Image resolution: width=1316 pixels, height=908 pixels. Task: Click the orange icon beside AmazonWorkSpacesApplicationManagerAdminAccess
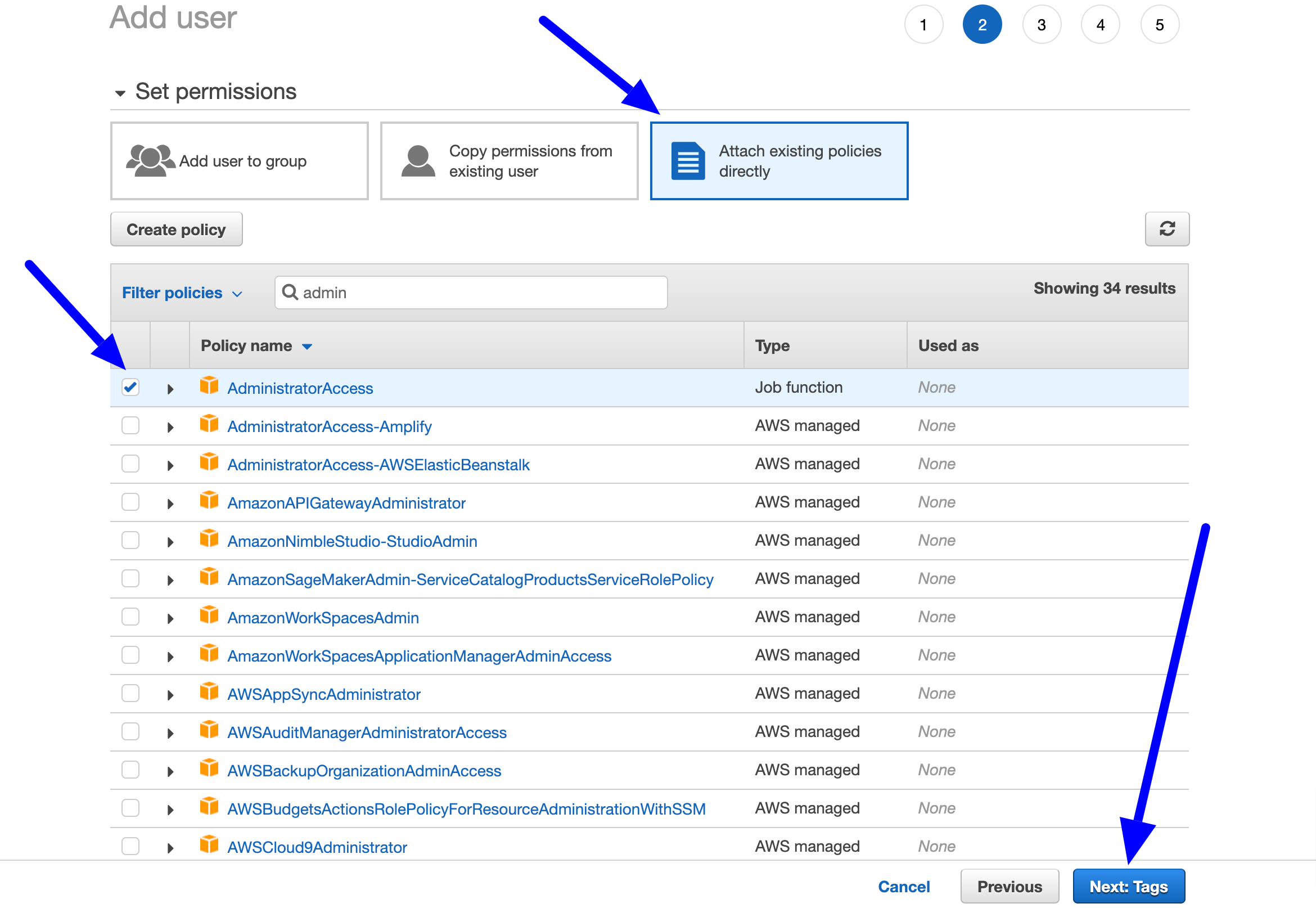(209, 653)
